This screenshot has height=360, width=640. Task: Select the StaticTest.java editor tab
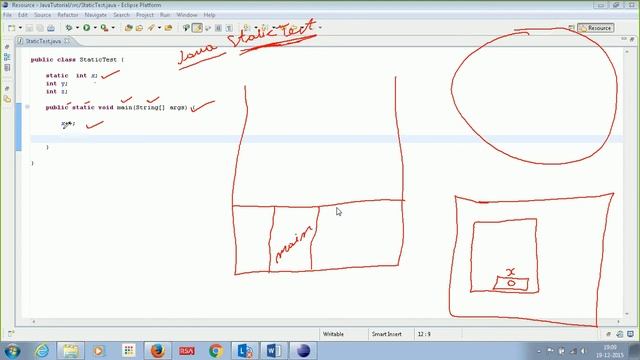tap(43, 41)
